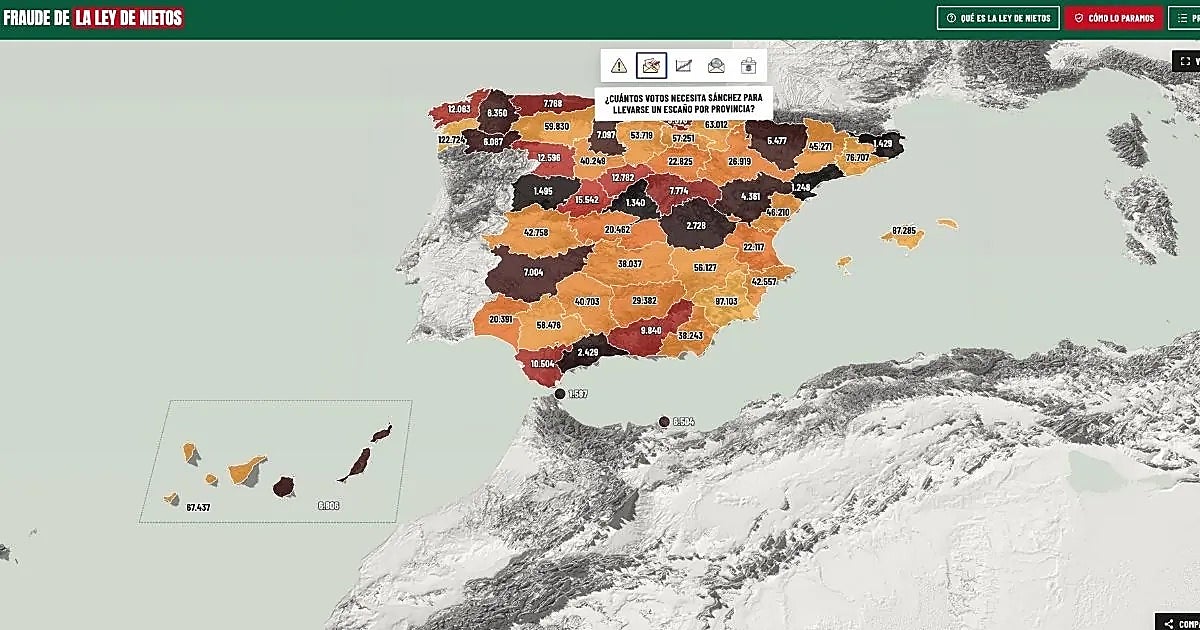
Task: Click the fullscreen icon button at right edge
Action: (x=1186, y=61)
